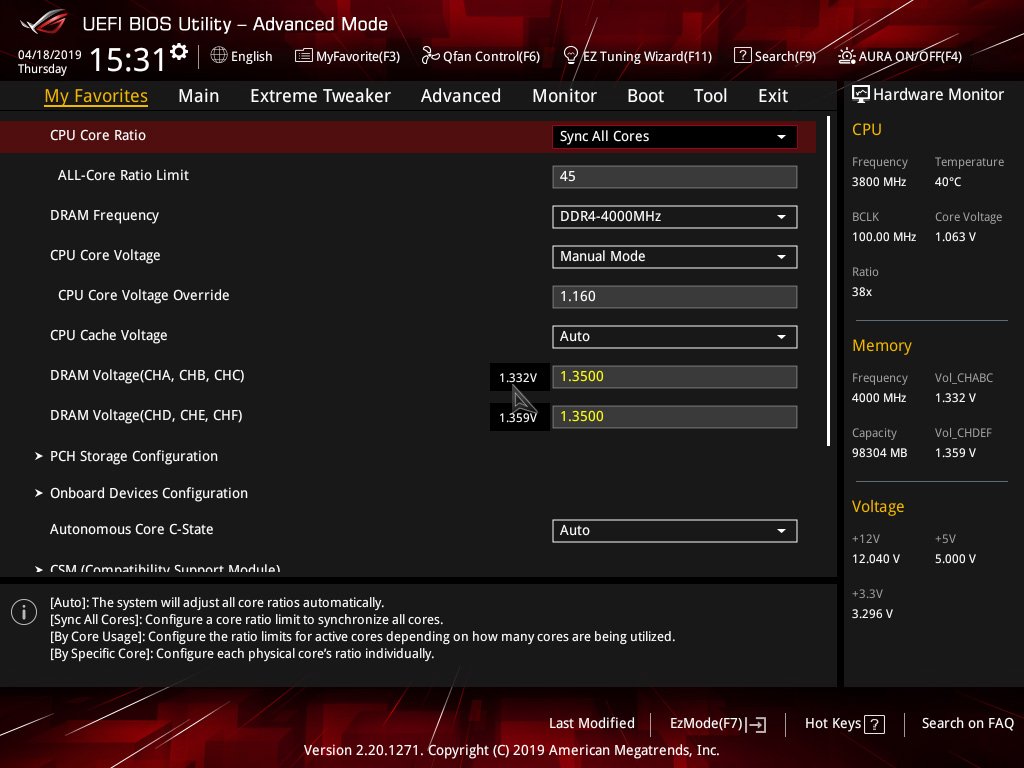
Task: Go to the Monitor tab
Action: coord(564,96)
